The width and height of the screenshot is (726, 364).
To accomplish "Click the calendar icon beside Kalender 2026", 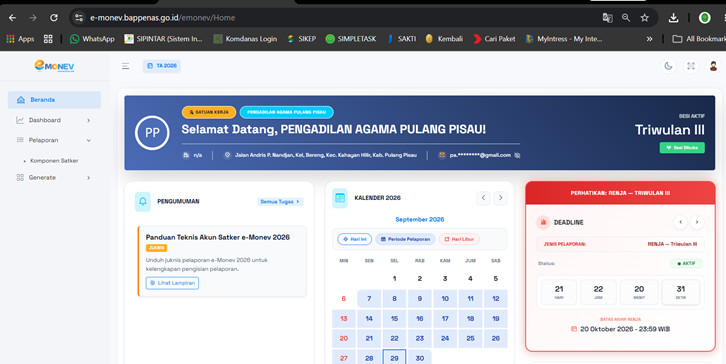I will pos(340,198).
